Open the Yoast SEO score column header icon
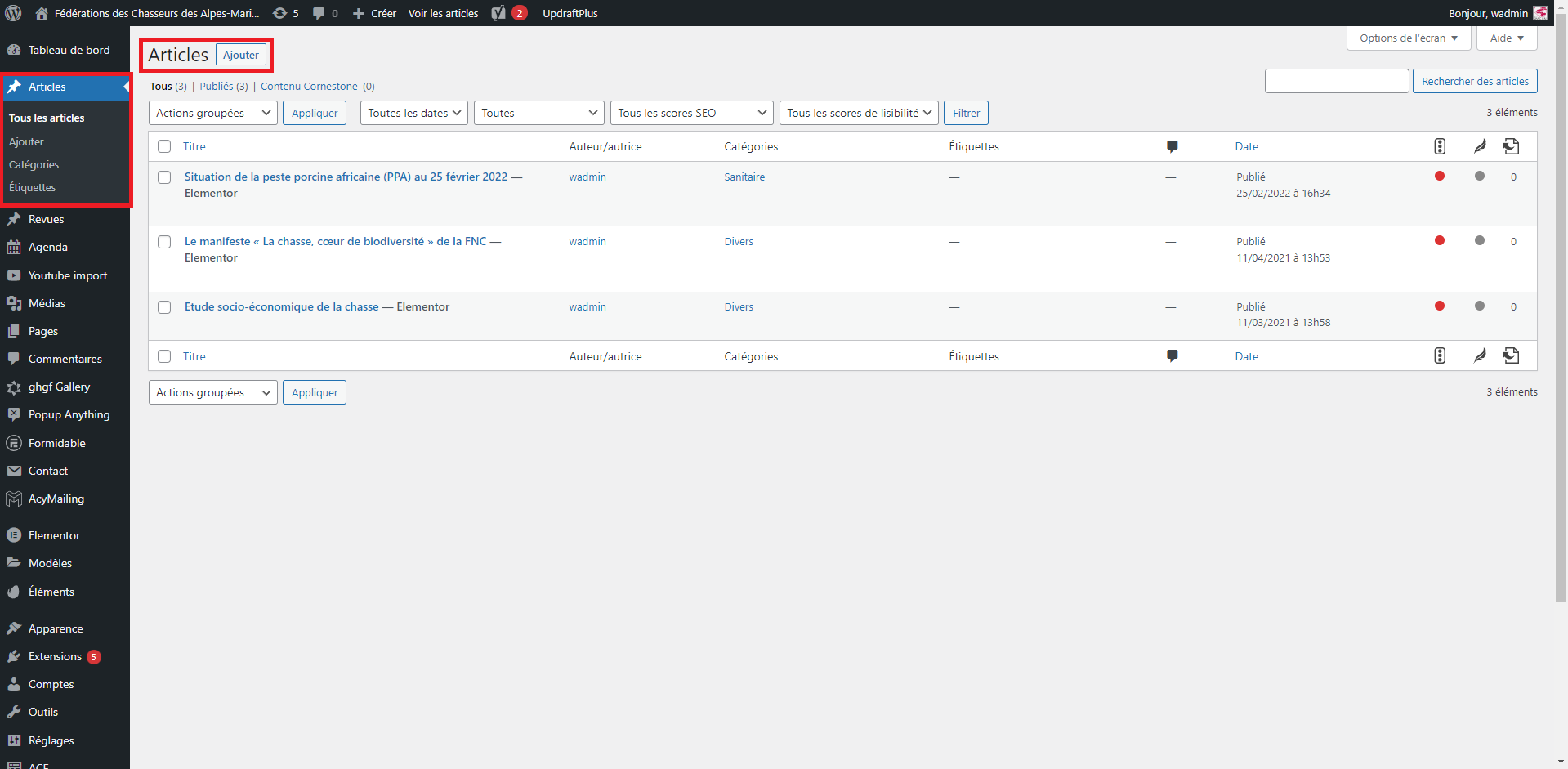 click(x=1440, y=146)
